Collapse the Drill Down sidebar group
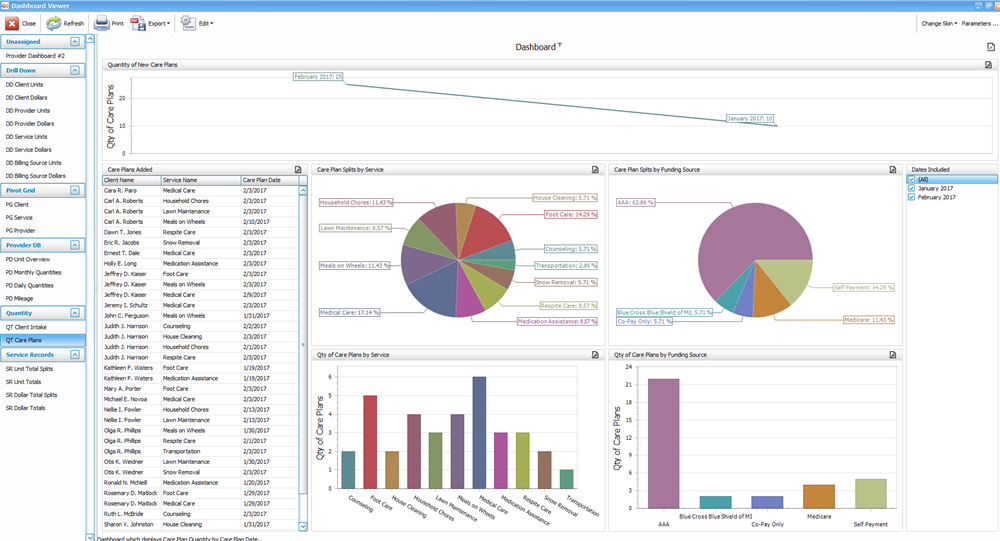This screenshot has height=541, width=1000. (75, 71)
